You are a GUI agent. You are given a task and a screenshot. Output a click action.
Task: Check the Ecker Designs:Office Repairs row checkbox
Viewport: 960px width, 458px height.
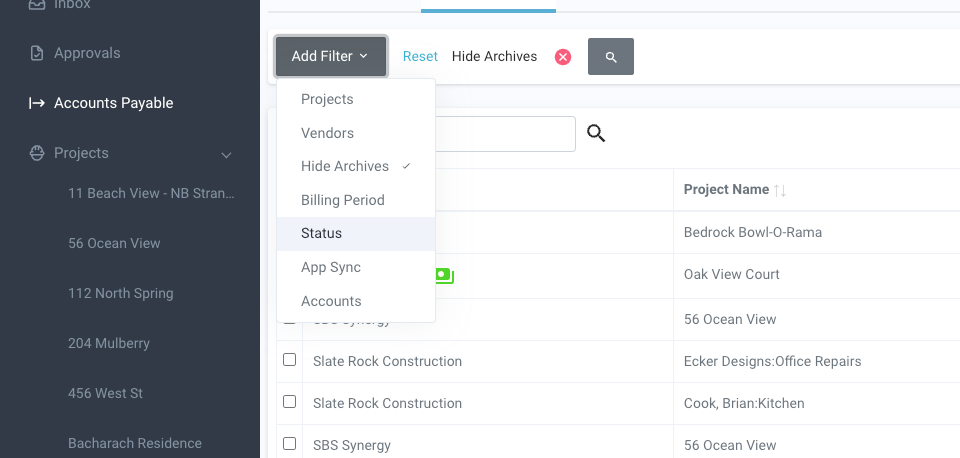tap(290, 360)
